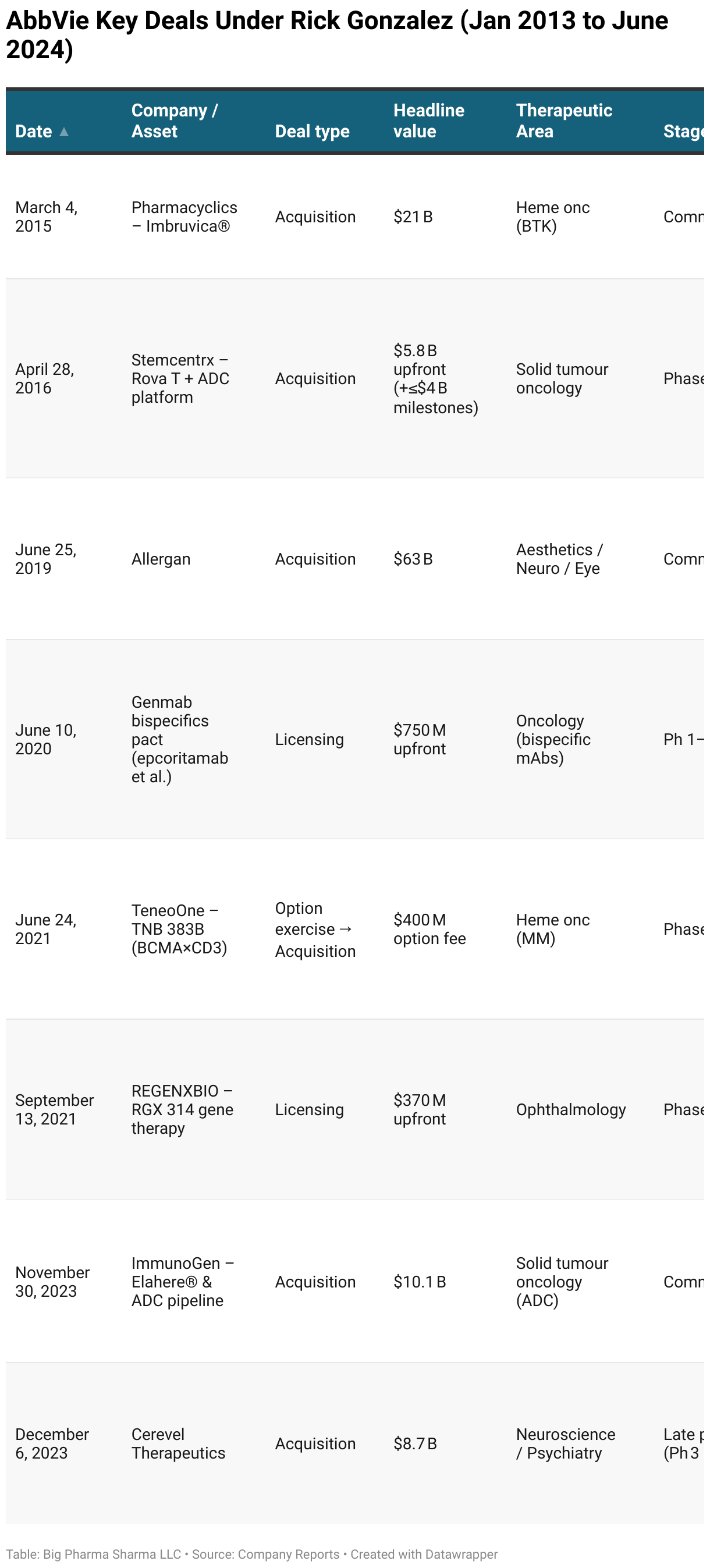Select the Ophthalmology therapeutic area cell
710x1568 pixels.
point(570,1109)
